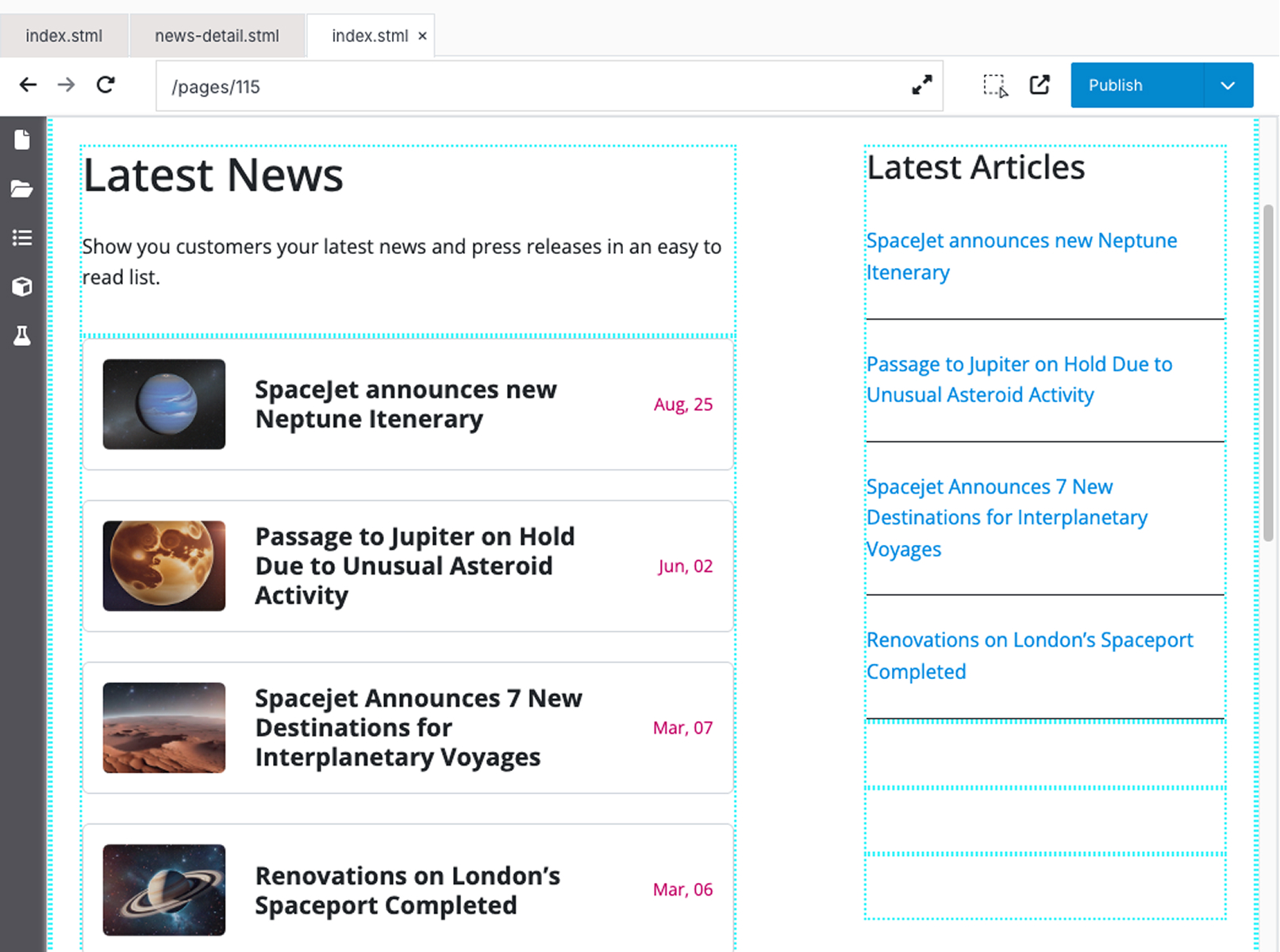The height and width of the screenshot is (952, 1280).
Task: Switch to the first index.stml tab
Action: (63, 36)
